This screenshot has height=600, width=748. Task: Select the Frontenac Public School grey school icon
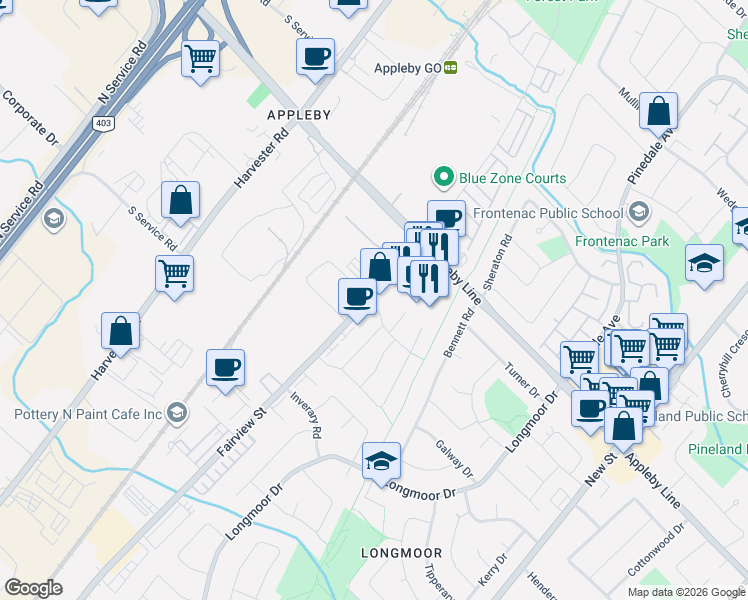[x=639, y=213]
